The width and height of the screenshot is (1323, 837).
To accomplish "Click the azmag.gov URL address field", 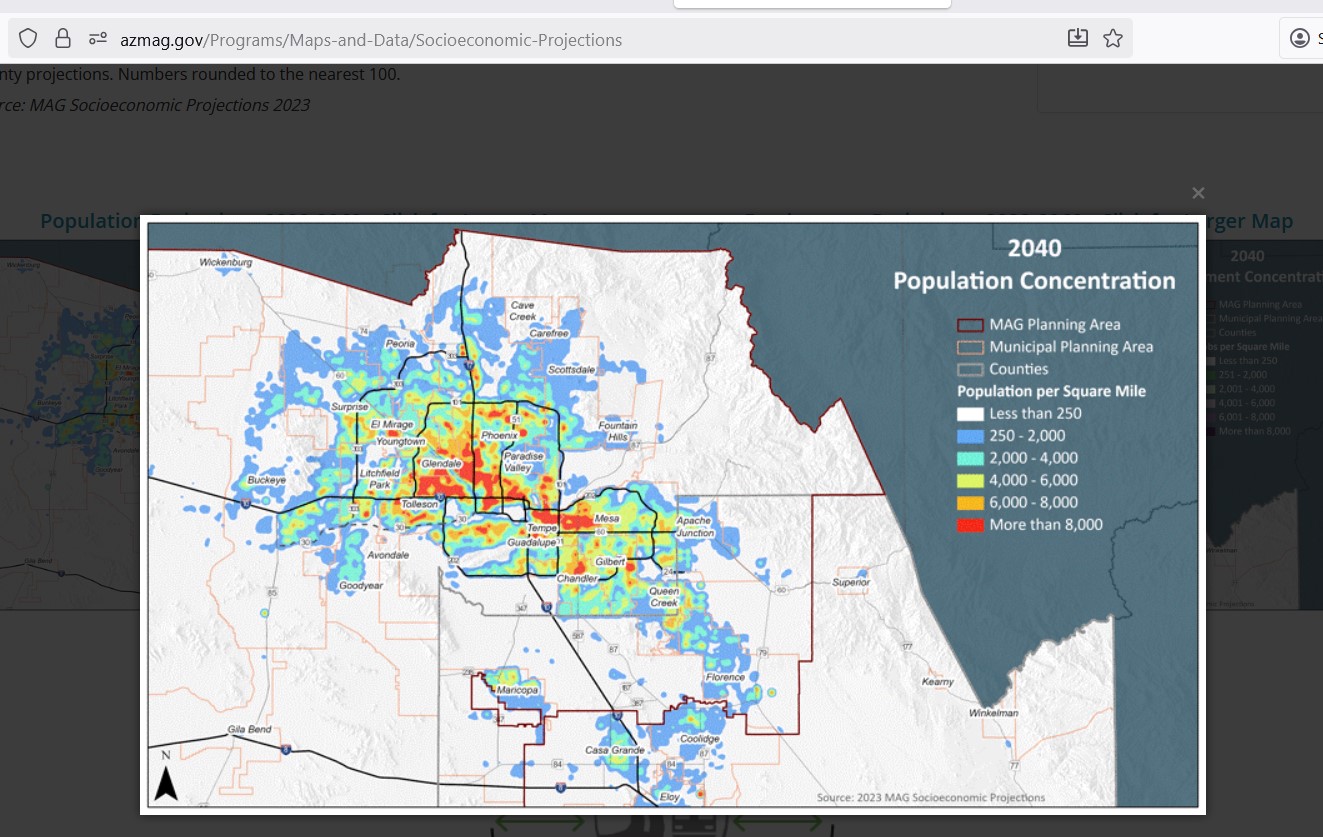I will pos(370,40).
